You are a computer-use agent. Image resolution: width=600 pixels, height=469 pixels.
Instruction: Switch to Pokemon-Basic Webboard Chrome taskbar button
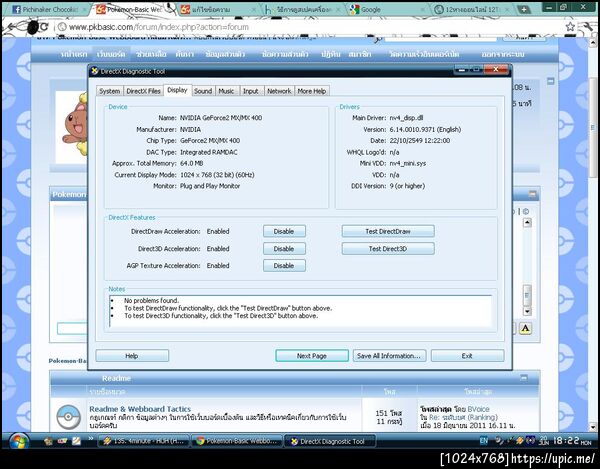[x=237, y=441]
